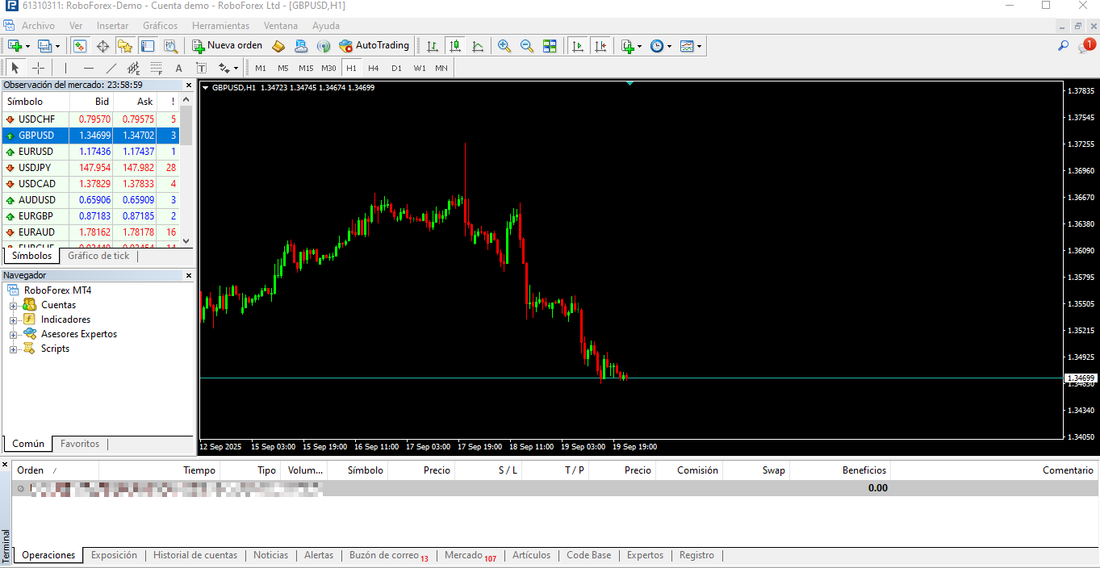Image resolution: width=1100 pixels, height=568 pixels.
Task: Click the new chart icon
Action: (13, 46)
